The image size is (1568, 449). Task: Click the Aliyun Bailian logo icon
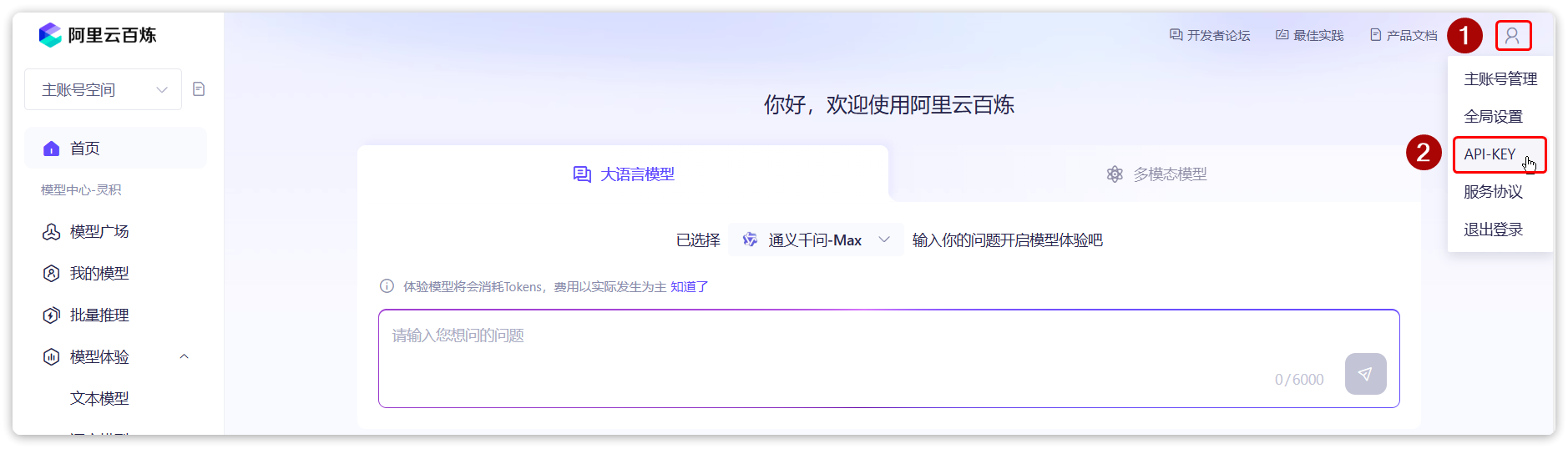(50, 35)
